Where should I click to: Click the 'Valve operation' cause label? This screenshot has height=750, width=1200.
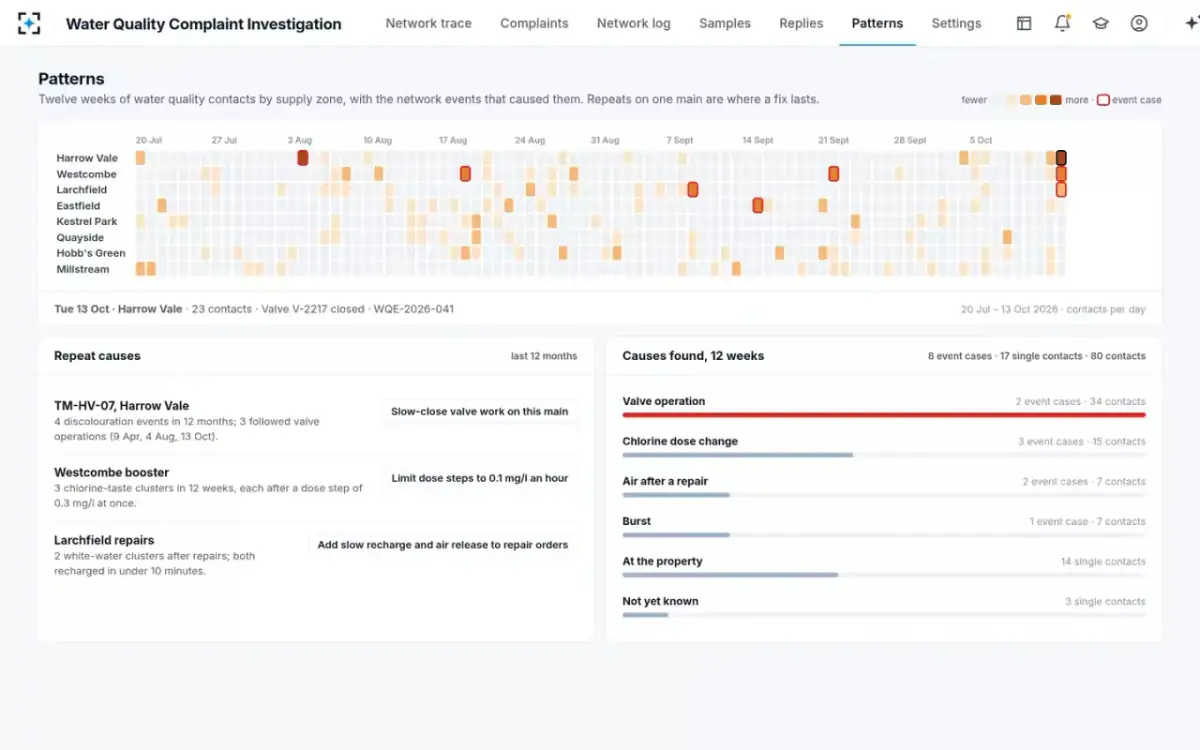(663, 401)
